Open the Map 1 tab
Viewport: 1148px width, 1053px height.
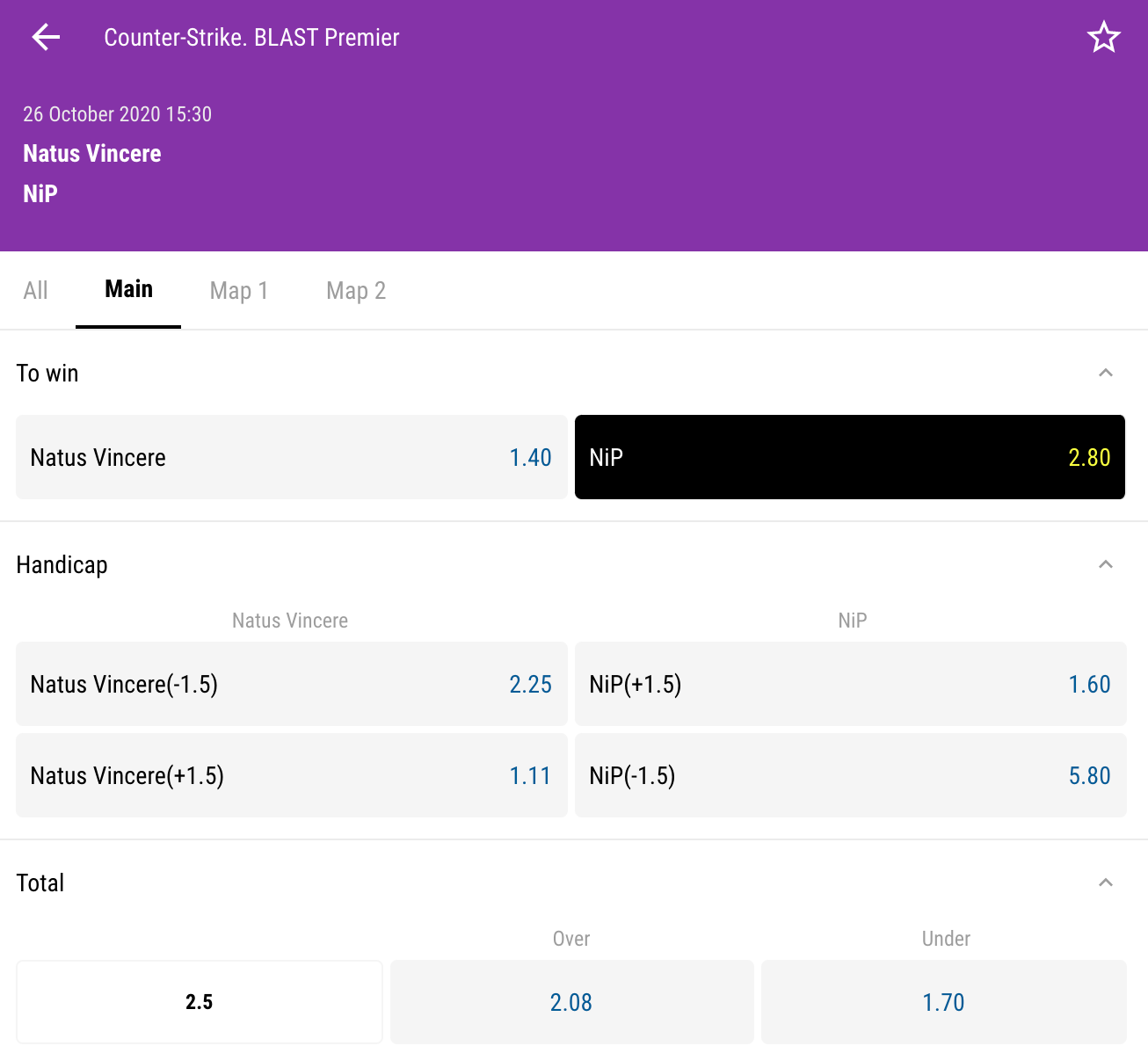(x=239, y=291)
